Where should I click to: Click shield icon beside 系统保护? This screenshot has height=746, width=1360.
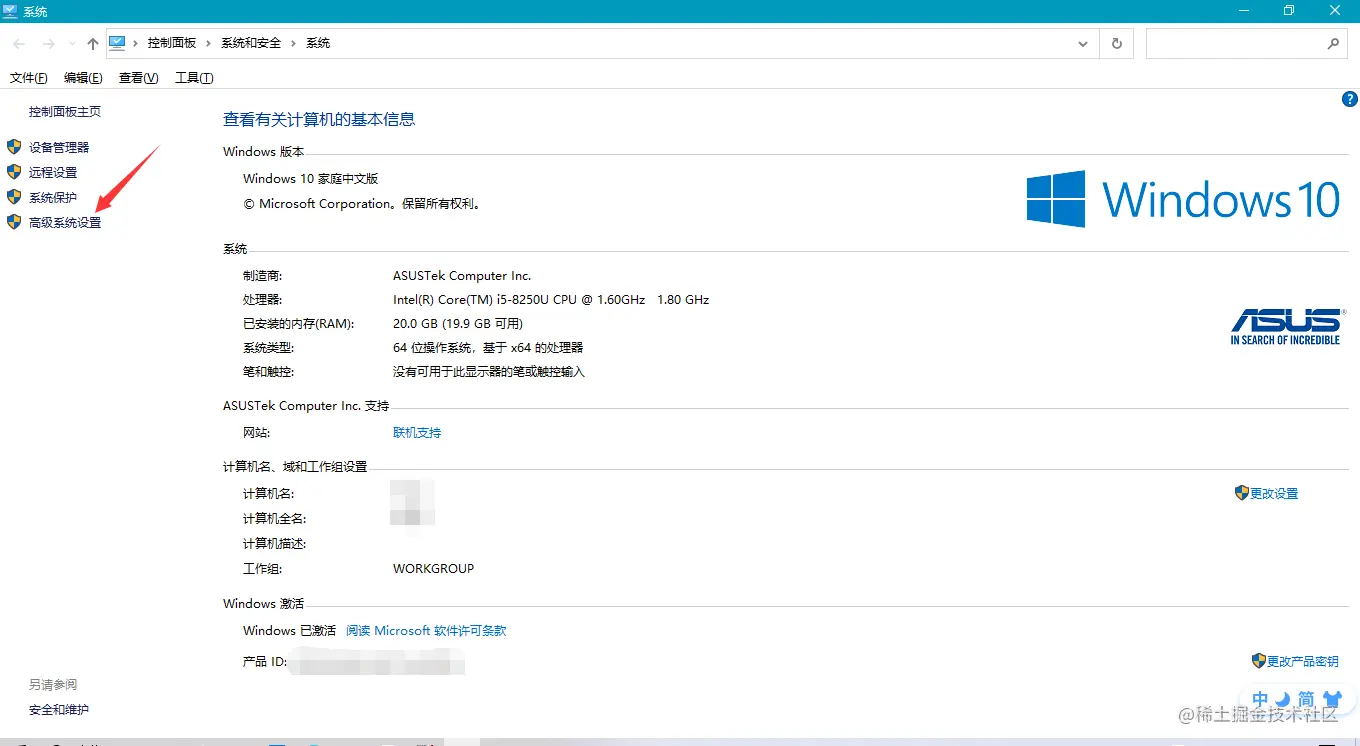click(14, 196)
